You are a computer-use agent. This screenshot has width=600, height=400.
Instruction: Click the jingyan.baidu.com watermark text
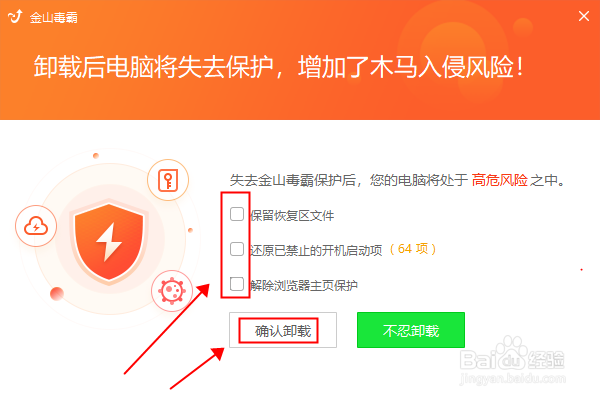(x=512, y=379)
